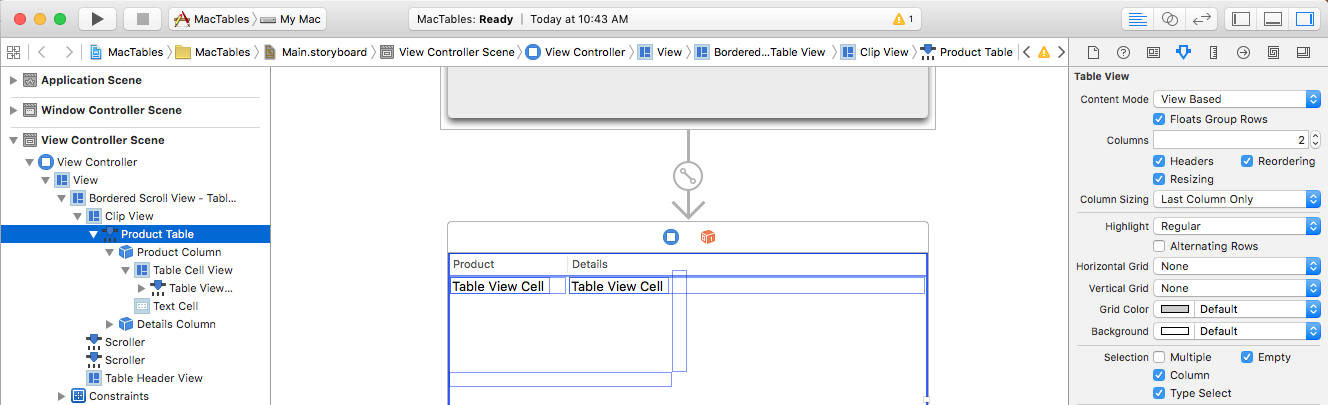1328x405 pixels.
Task: Click the Grid Color swatch
Action: [1174, 309]
